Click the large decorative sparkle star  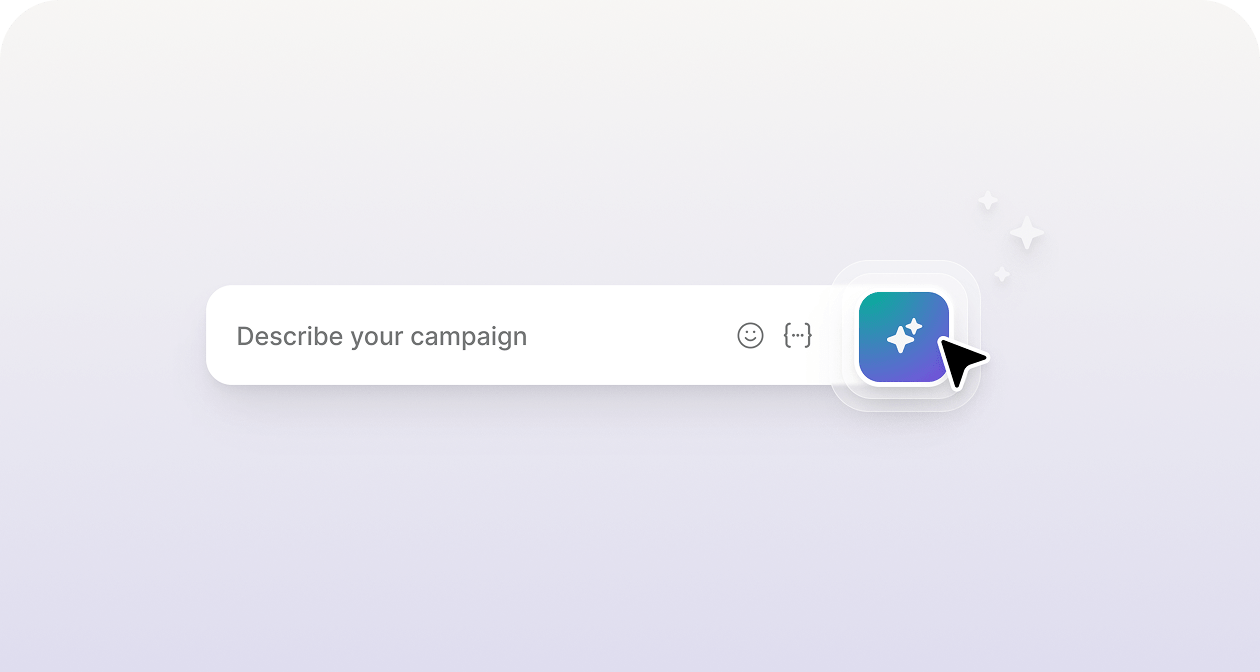coord(1027,234)
